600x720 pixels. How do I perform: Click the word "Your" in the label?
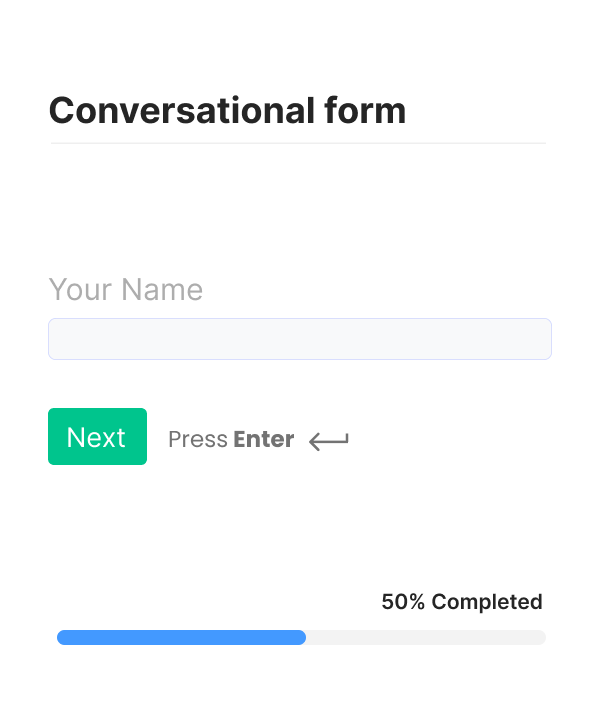click(x=81, y=290)
